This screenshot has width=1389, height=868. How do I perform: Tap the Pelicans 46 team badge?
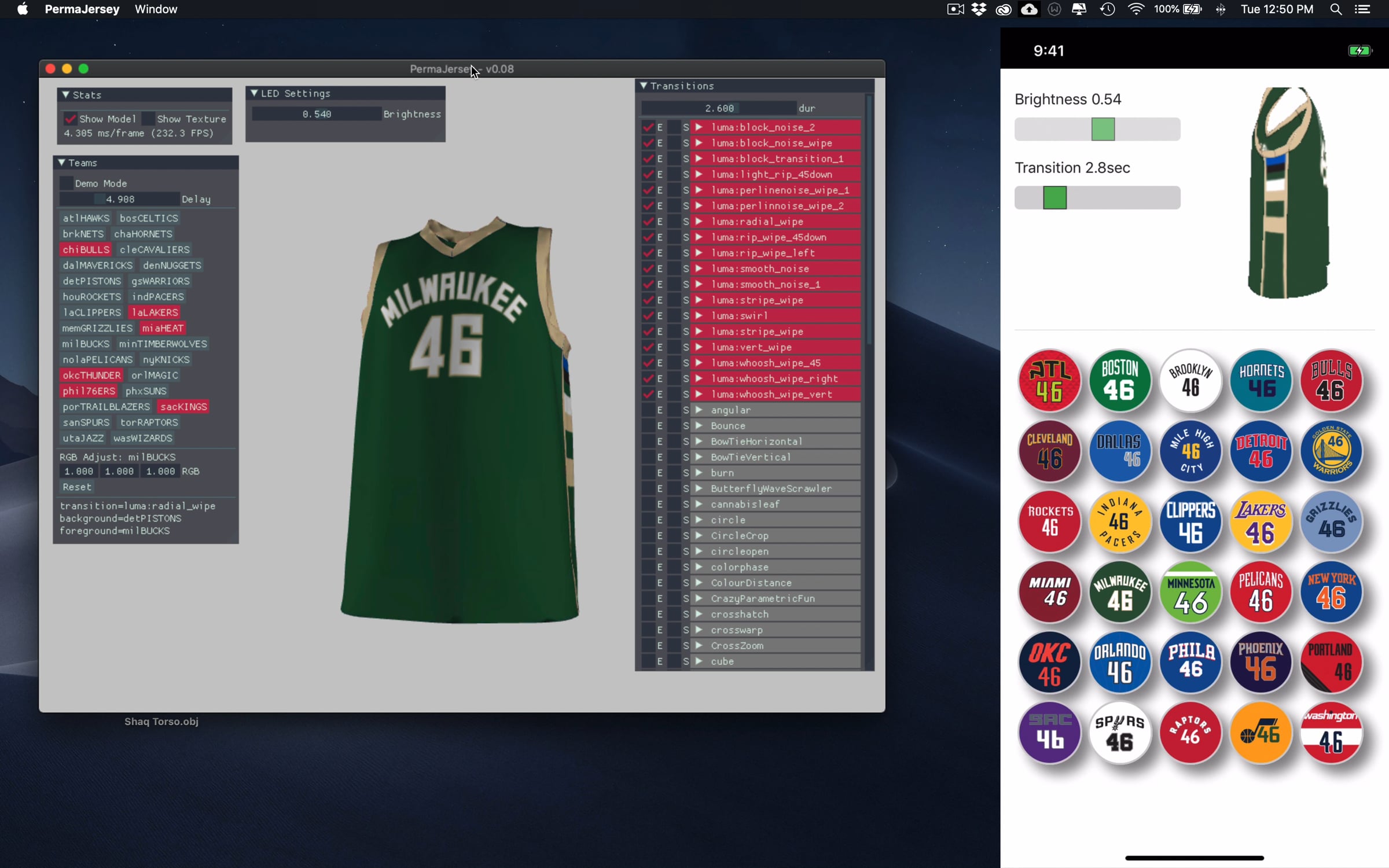click(1261, 592)
